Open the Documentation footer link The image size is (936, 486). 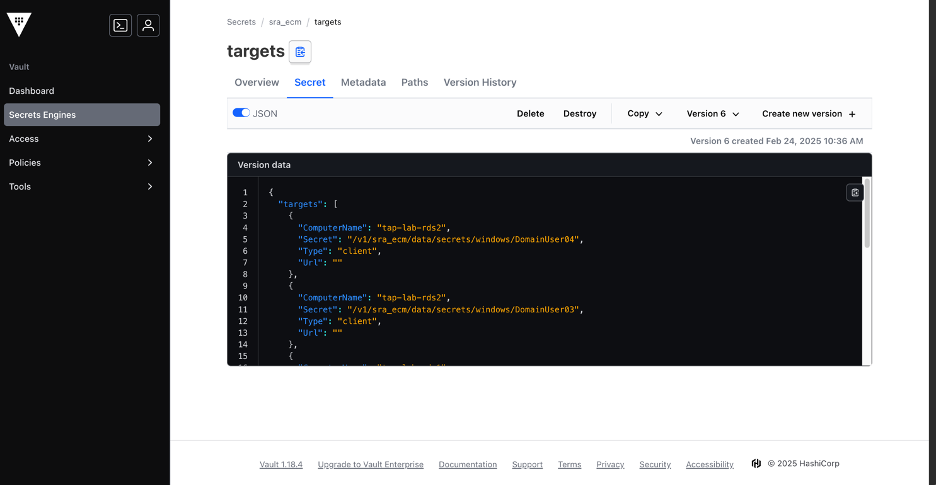[x=467, y=465]
